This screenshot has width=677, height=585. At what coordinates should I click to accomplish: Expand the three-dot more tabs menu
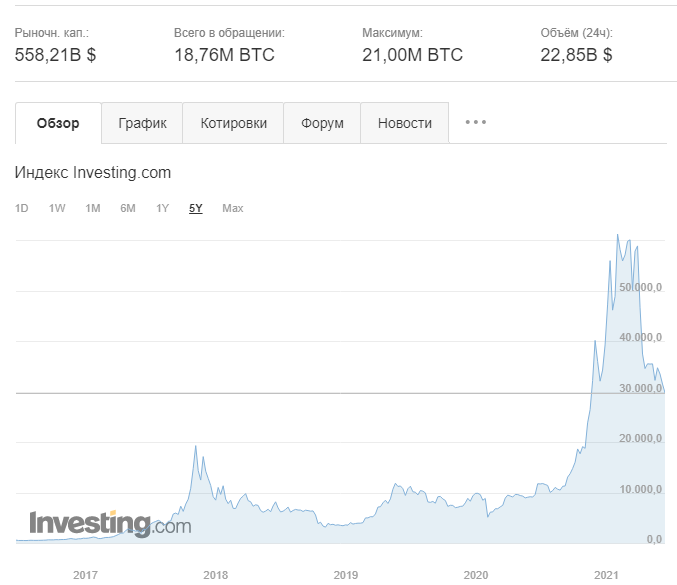coord(476,122)
